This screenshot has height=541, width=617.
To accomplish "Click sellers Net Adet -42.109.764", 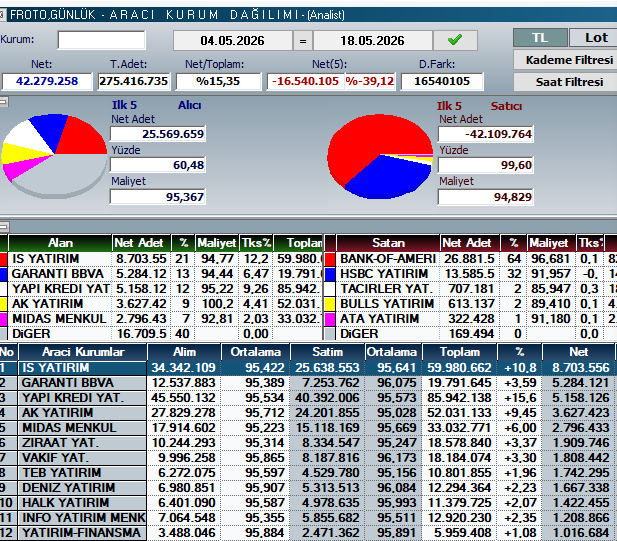I will pyautogui.click(x=486, y=134).
